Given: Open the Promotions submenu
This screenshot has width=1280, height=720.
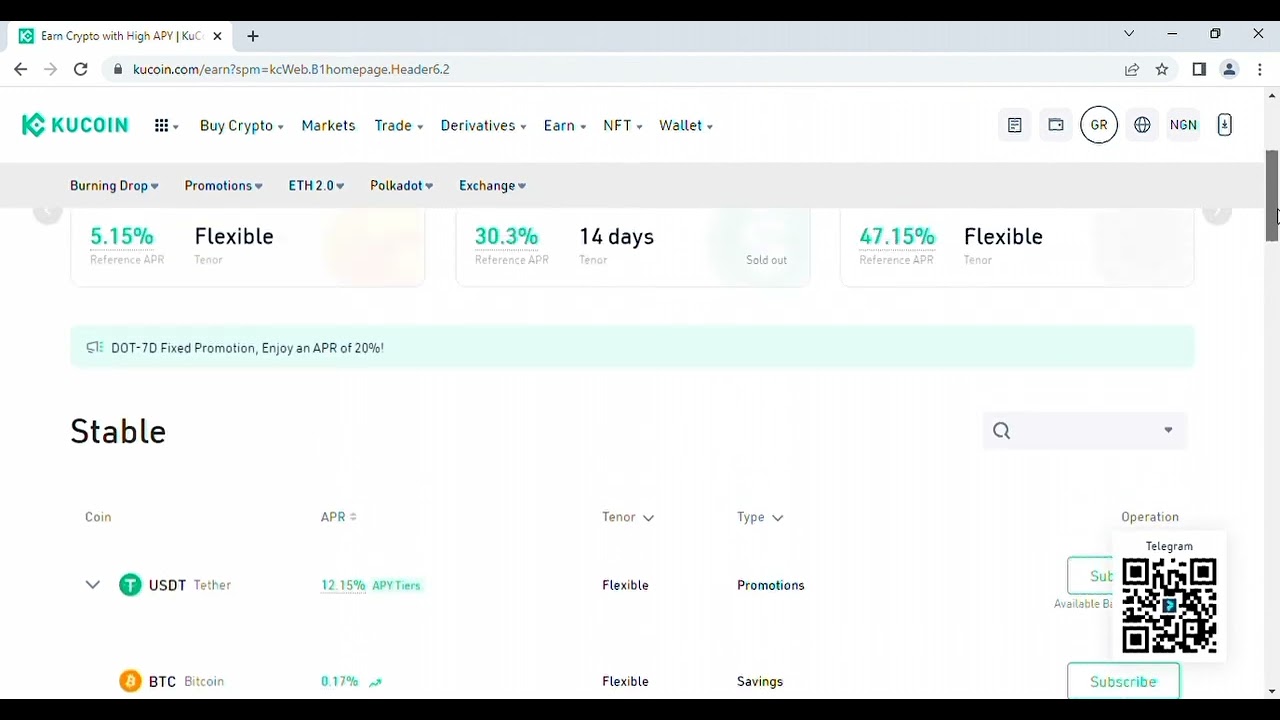Looking at the screenshot, I should click(224, 186).
